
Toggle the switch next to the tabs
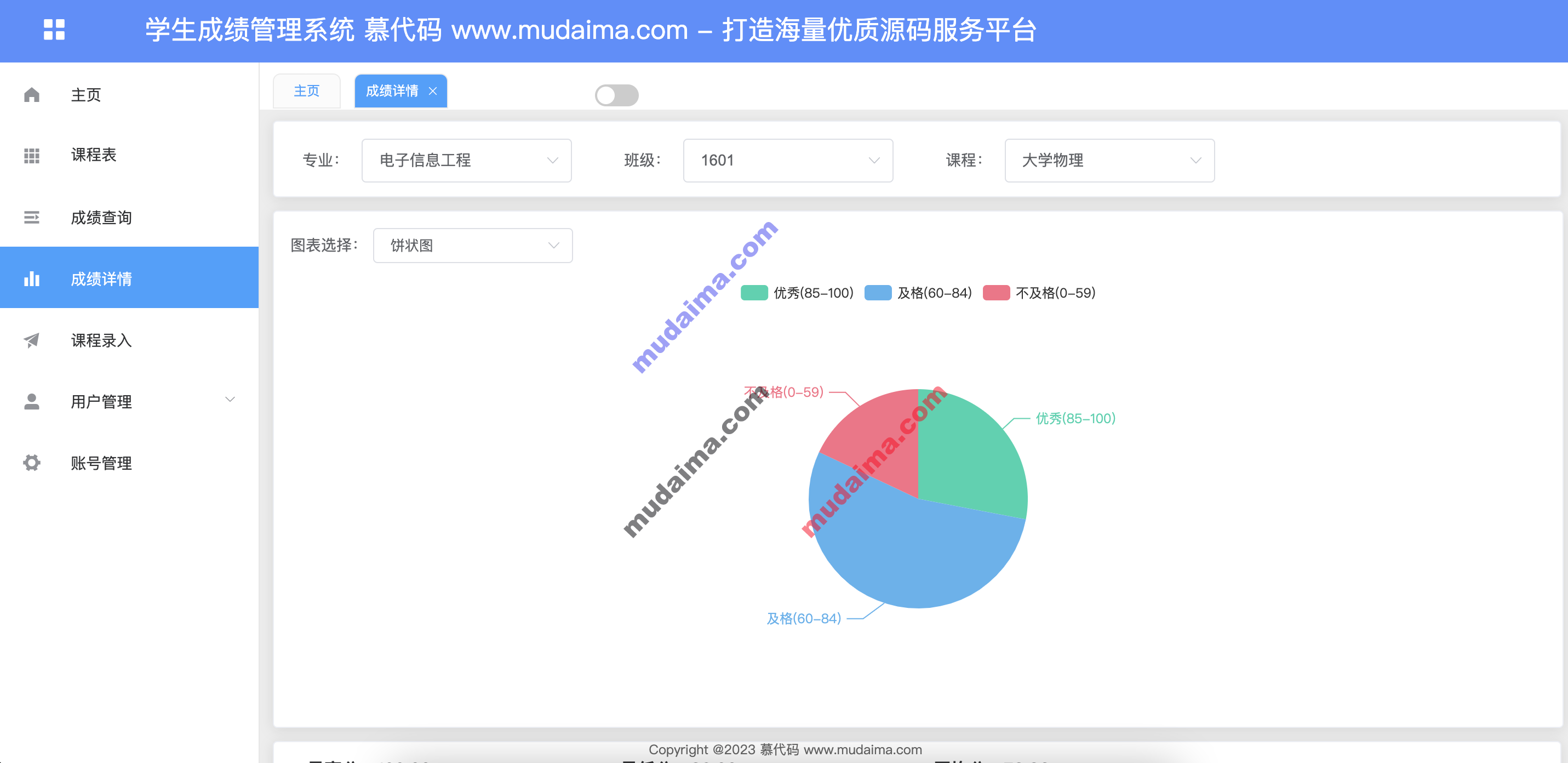pos(616,95)
